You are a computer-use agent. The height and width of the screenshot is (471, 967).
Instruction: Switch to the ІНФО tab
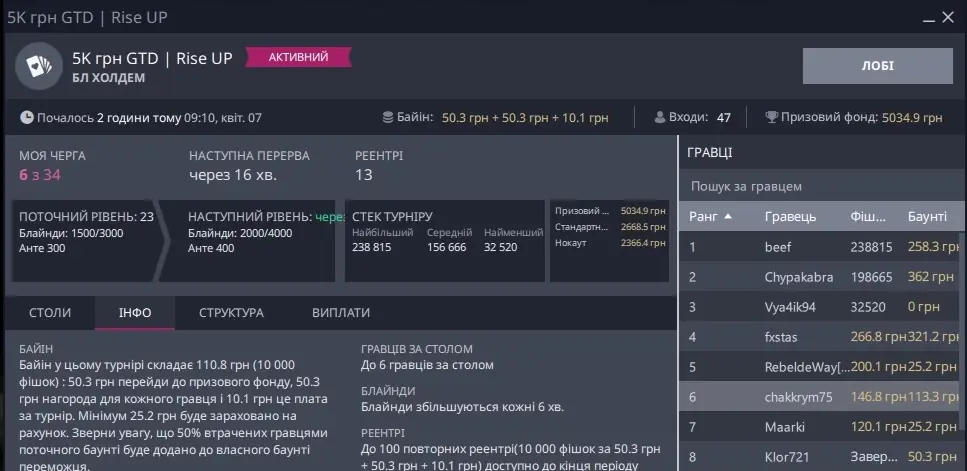135,313
